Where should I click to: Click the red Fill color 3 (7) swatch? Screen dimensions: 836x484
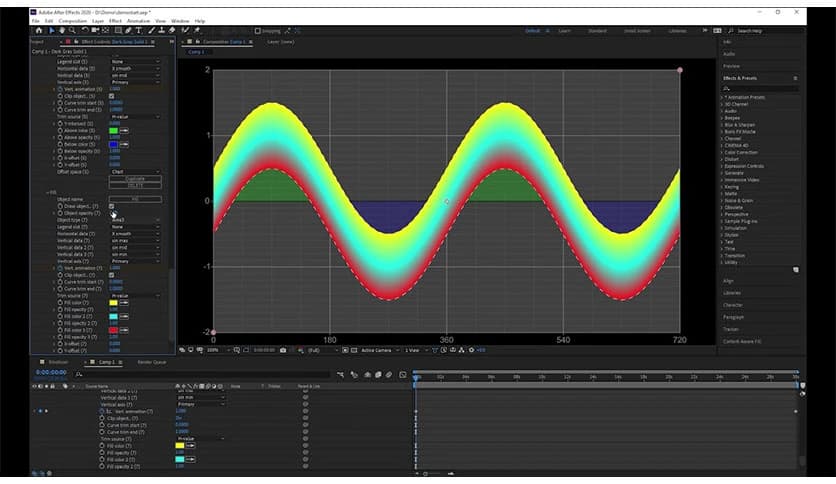(x=114, y=330)
